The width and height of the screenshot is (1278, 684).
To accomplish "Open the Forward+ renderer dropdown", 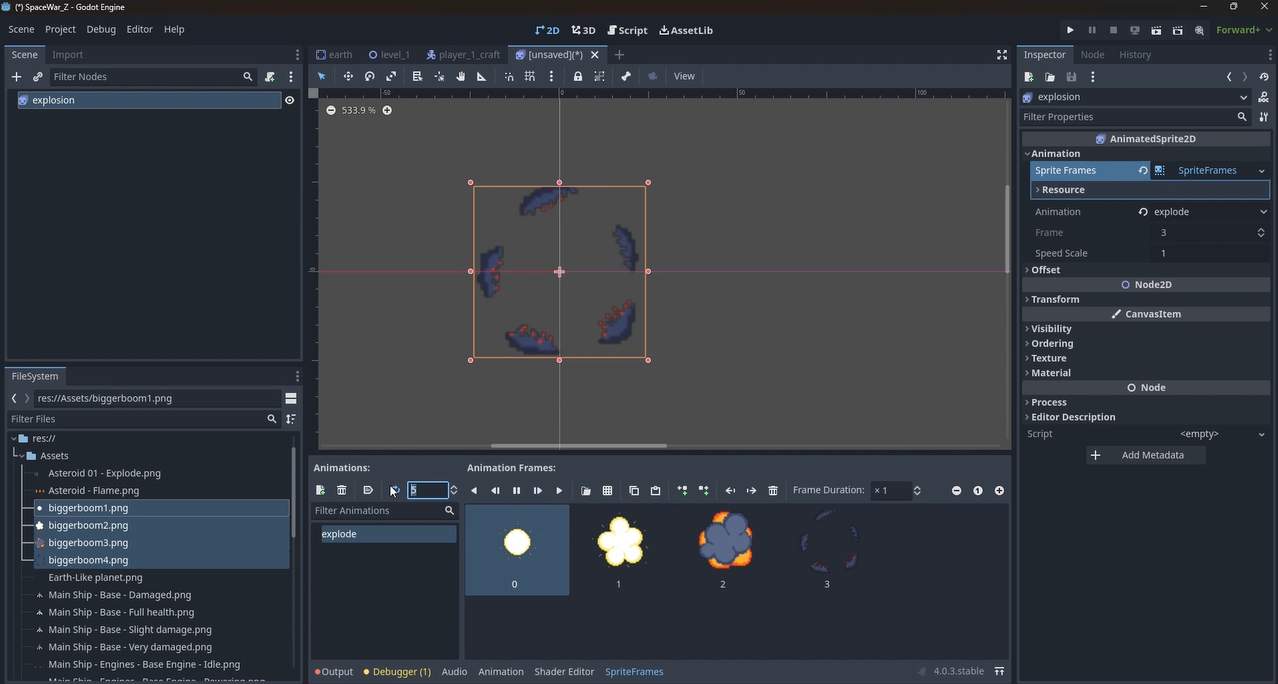I will coord(1237,30).
